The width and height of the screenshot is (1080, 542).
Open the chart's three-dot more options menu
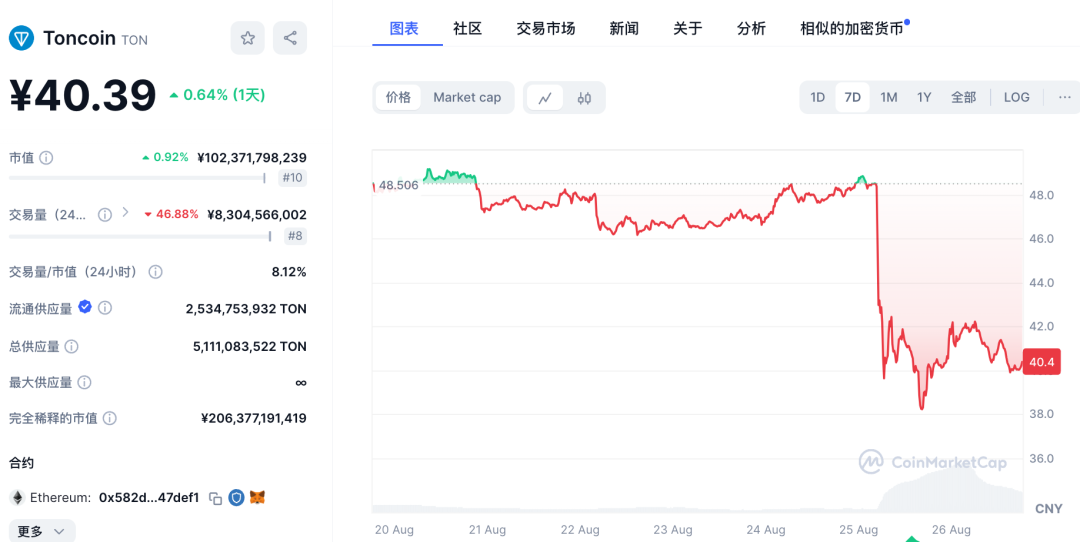click(x=1064, y=98)
